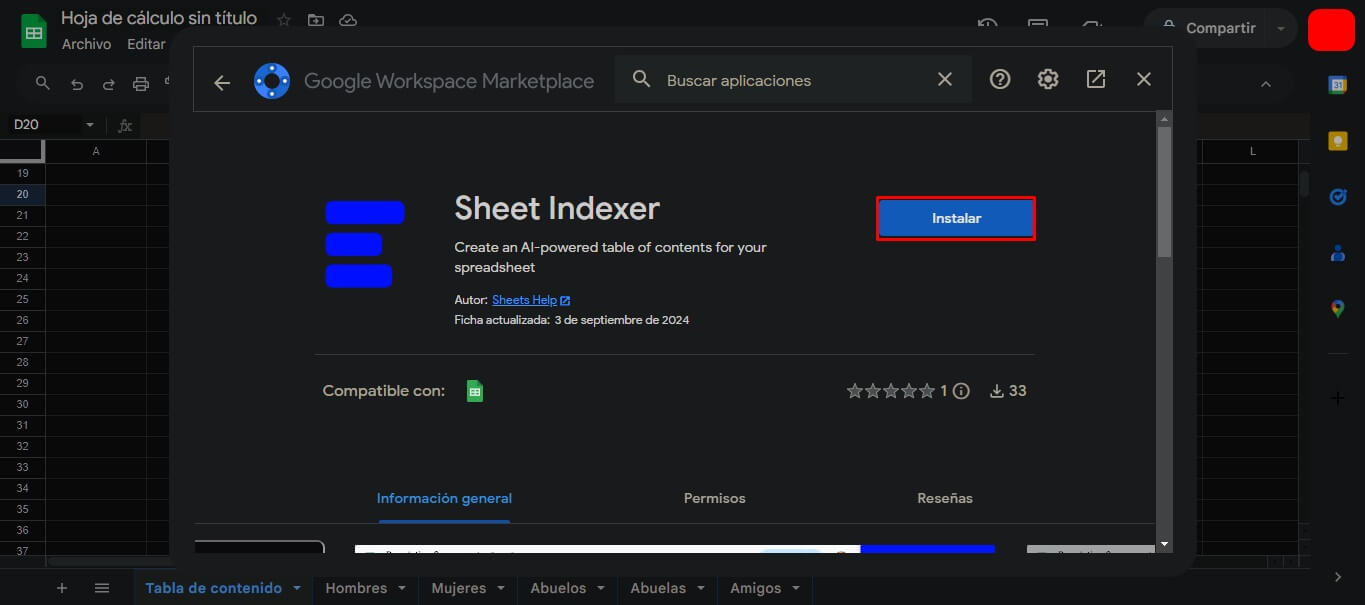Viewport: 1365px width, 605px height.
Task: Open the Sheets Help author link
Action: (x=531, y=300)
